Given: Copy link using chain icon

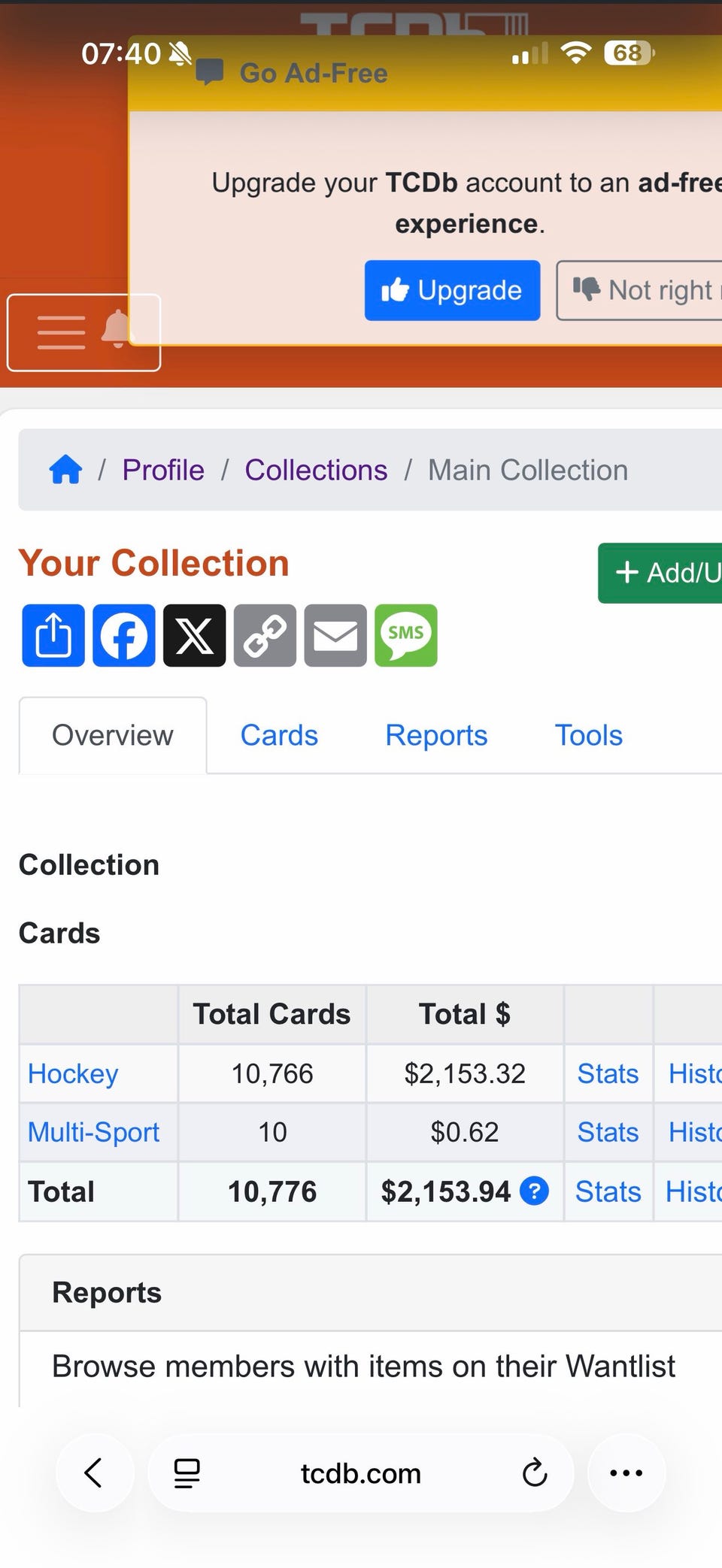Looking at the screenshot, I should click(x=265, y=635).
